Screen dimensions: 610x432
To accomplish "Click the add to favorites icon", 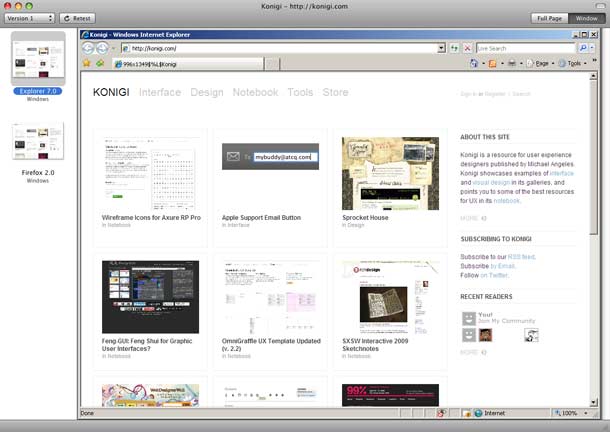I will (100, 63).
